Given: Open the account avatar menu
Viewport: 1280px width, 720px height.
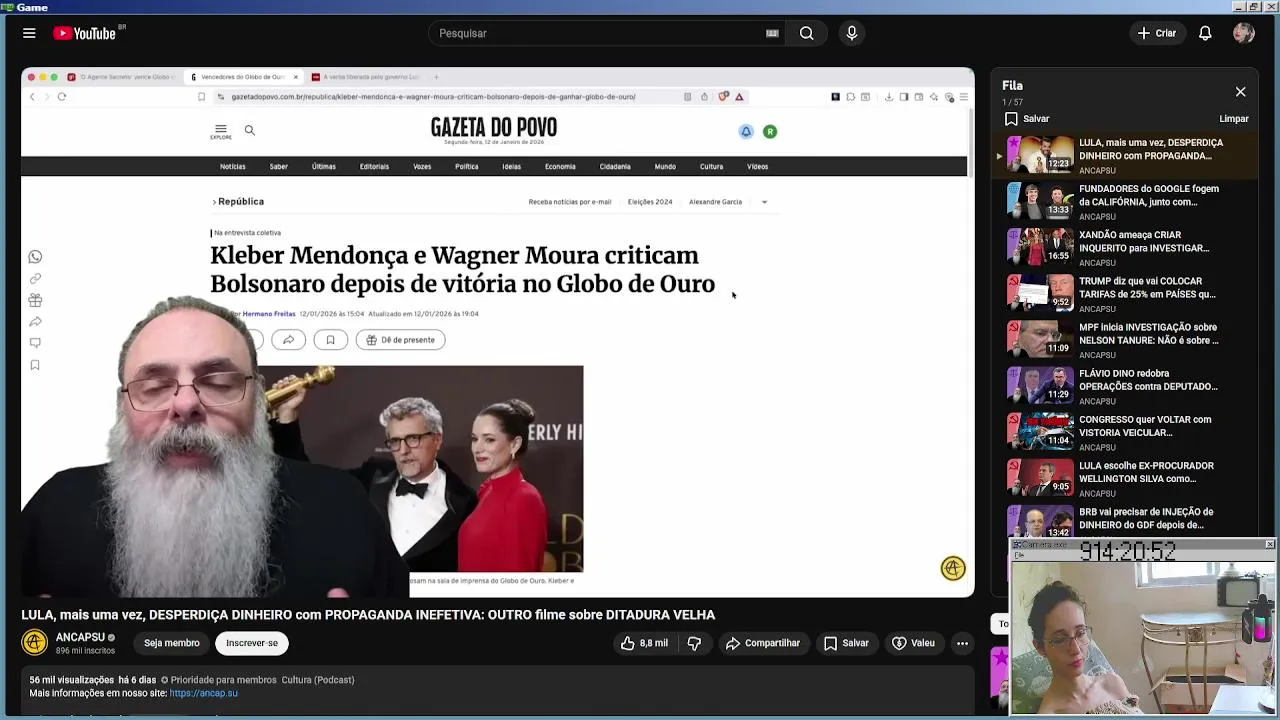Looking at the screenshot, I should point(1244,33).
